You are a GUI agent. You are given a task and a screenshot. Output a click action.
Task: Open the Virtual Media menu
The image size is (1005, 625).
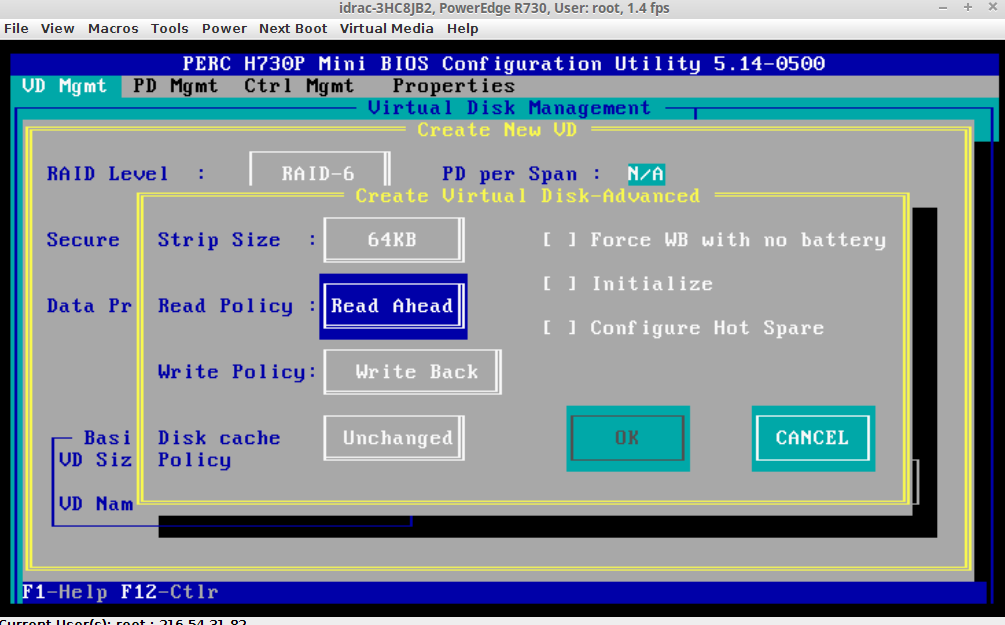[x=386, y=29]
